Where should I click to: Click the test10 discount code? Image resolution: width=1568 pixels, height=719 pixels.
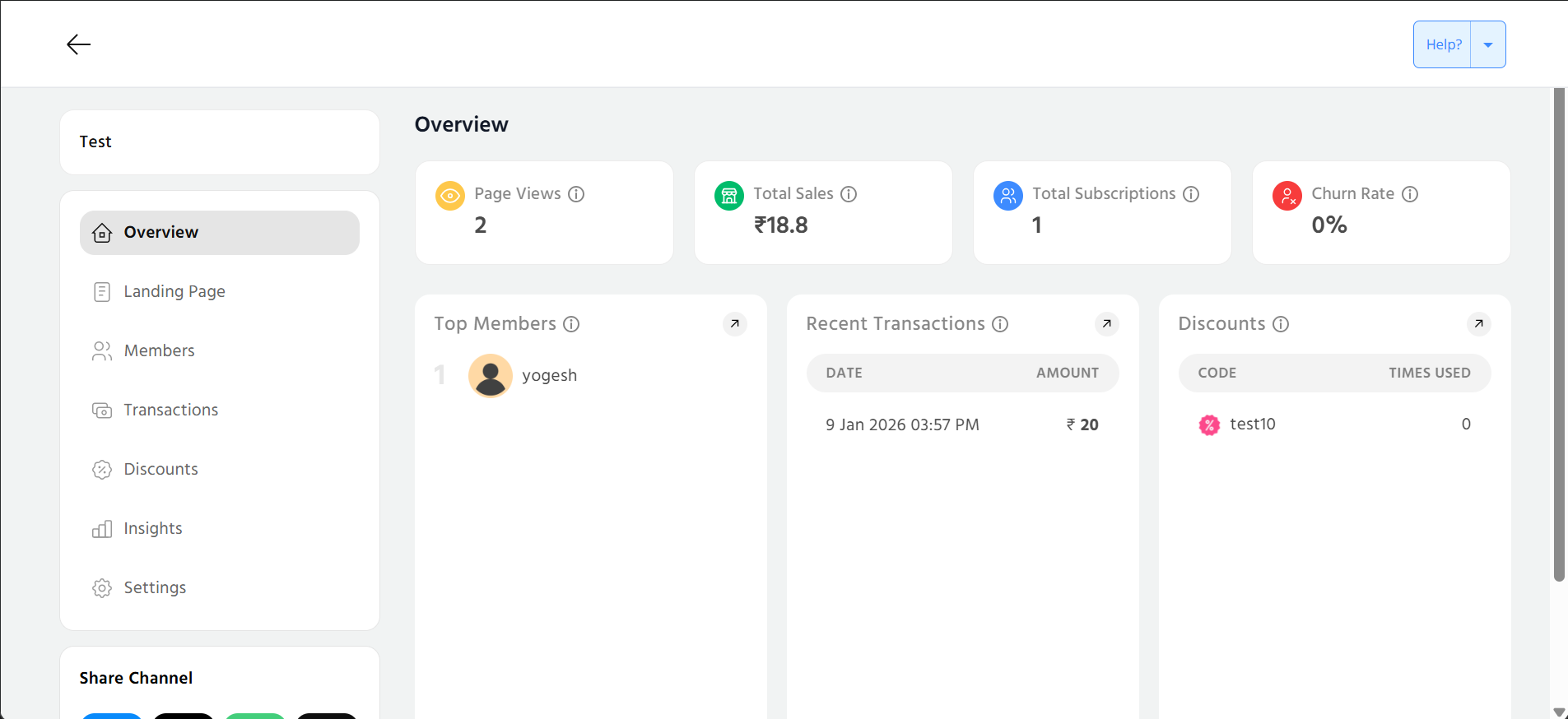1252,424
